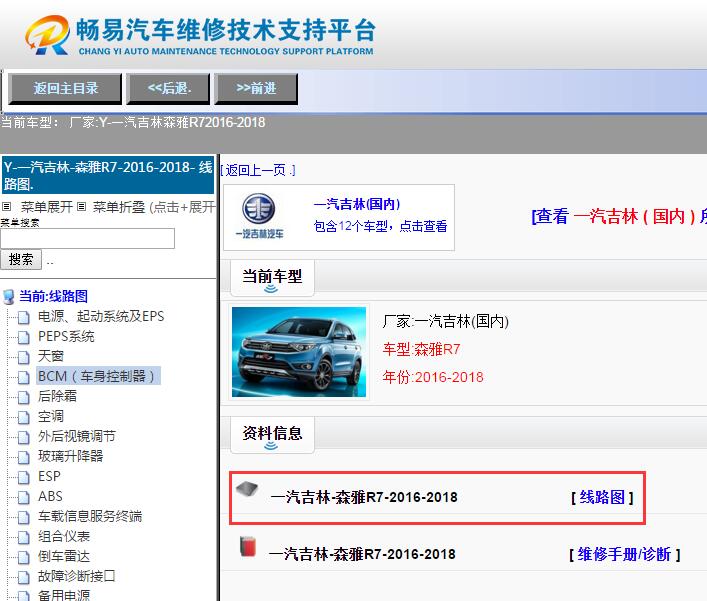Viewport: 707px width, 601px height.
Task: Click the 年份:2016-2018 text
Action: (433, 377)
